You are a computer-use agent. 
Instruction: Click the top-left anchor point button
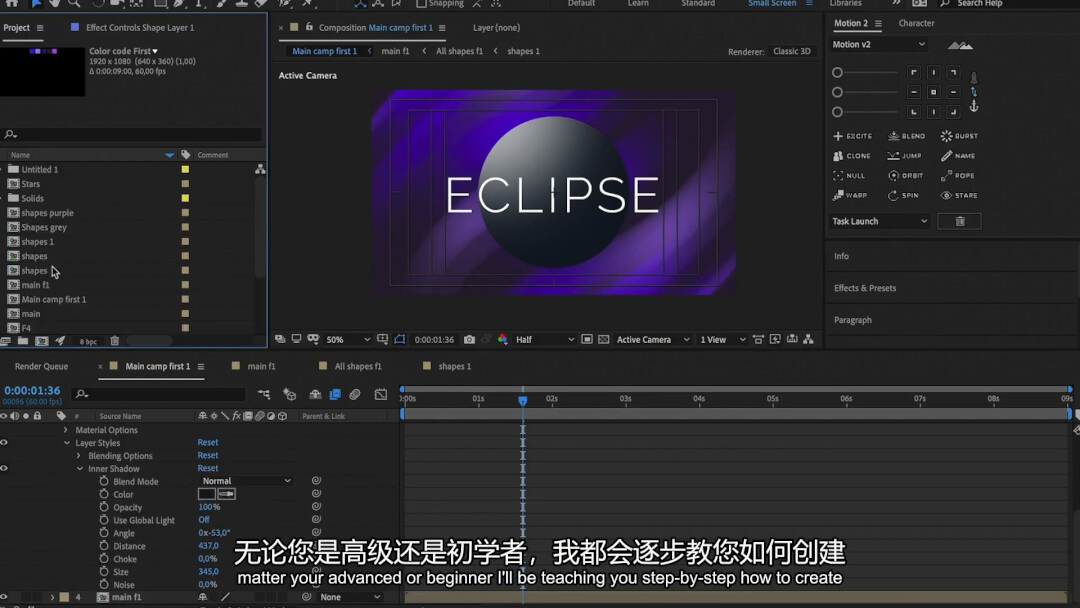coord(913,72)
